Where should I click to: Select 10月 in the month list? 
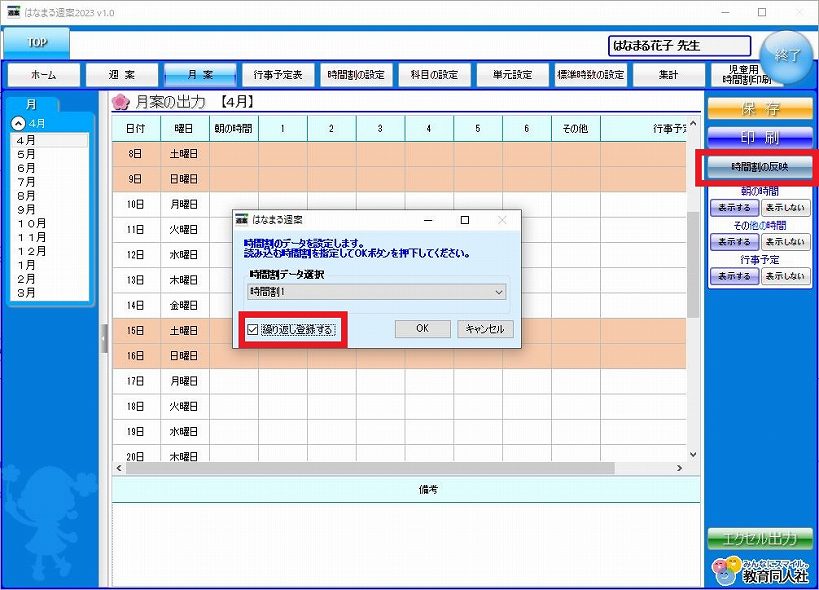coord(50,223)
